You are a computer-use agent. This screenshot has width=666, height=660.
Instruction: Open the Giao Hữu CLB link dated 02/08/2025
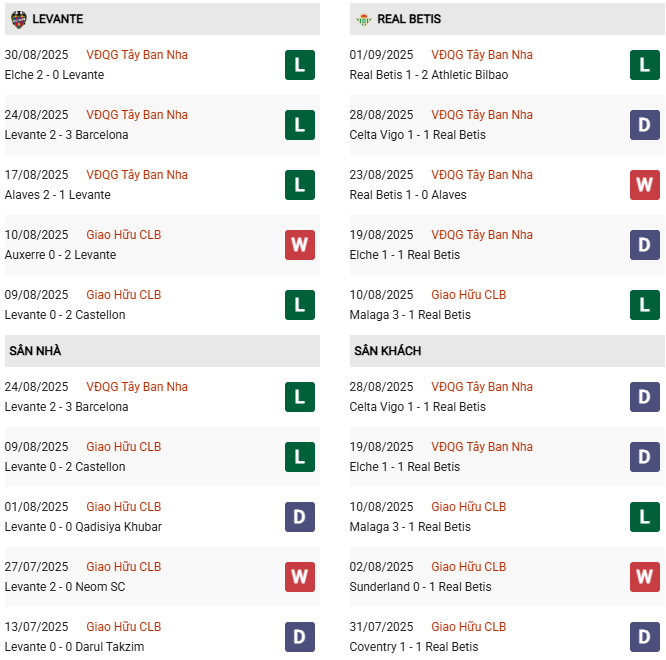[469, 567]
